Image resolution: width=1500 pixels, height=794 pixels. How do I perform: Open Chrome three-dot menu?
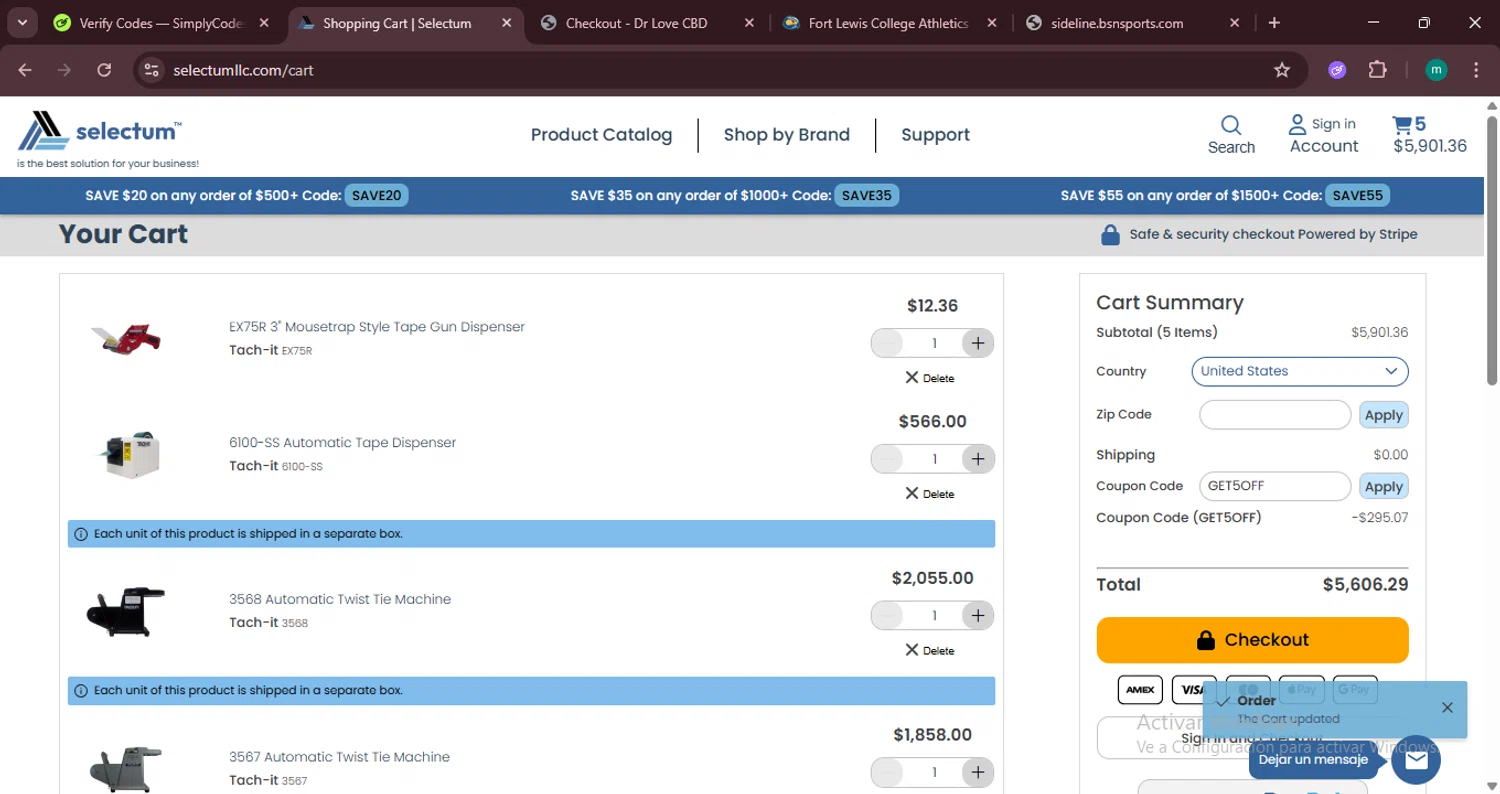pyautogui.click(x=1476, y=70)
